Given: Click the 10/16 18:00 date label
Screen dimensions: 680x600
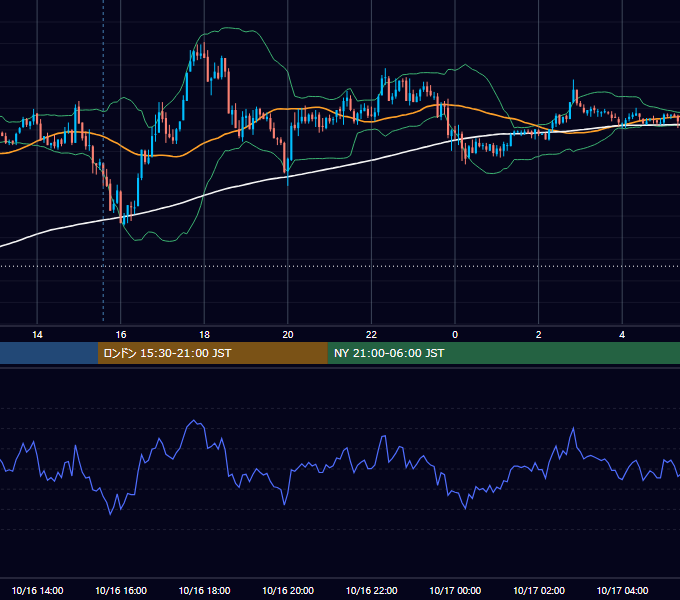Looking at the screenshot, I should [204, 590].
